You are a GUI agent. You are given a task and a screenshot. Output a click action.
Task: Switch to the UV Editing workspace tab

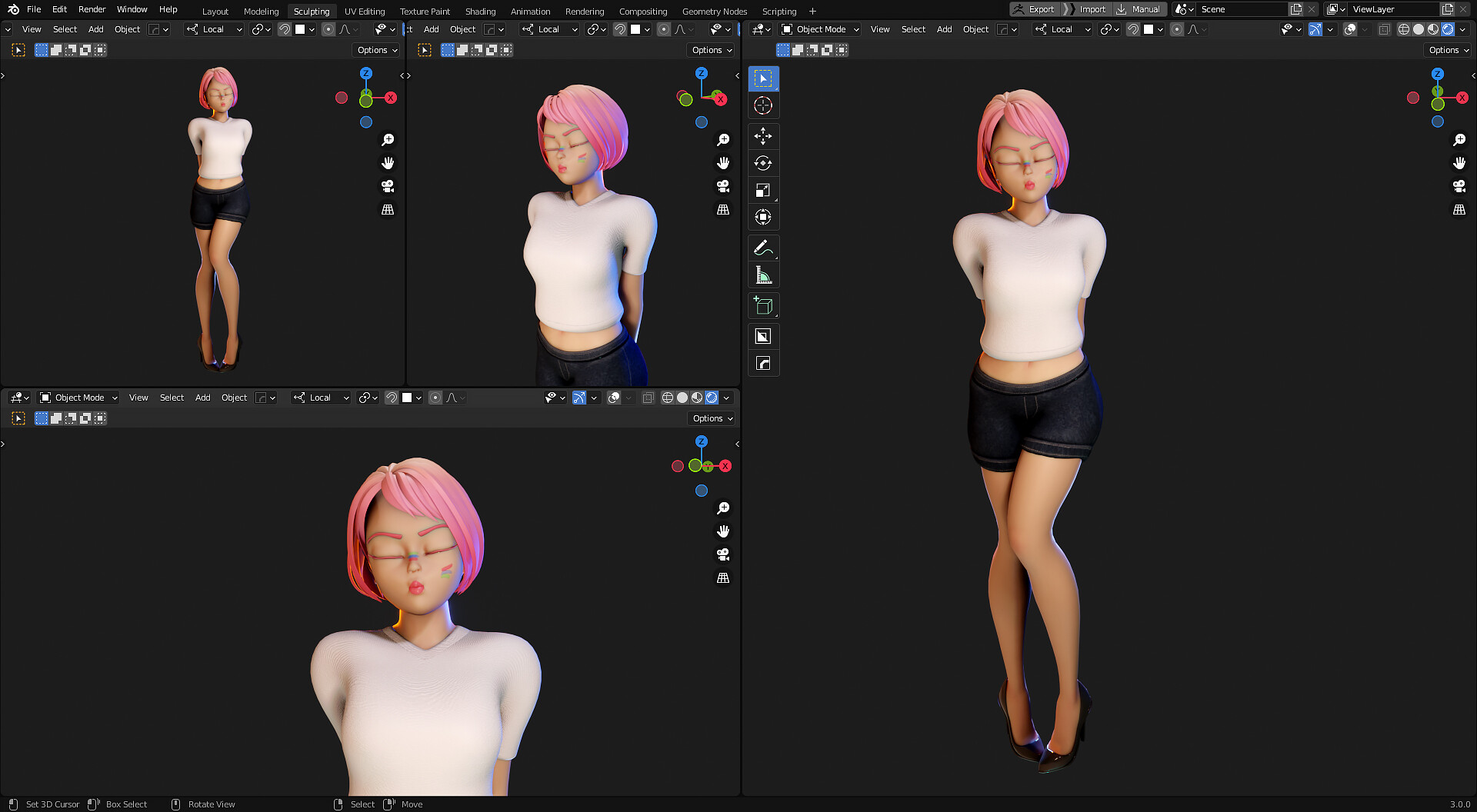364,11
